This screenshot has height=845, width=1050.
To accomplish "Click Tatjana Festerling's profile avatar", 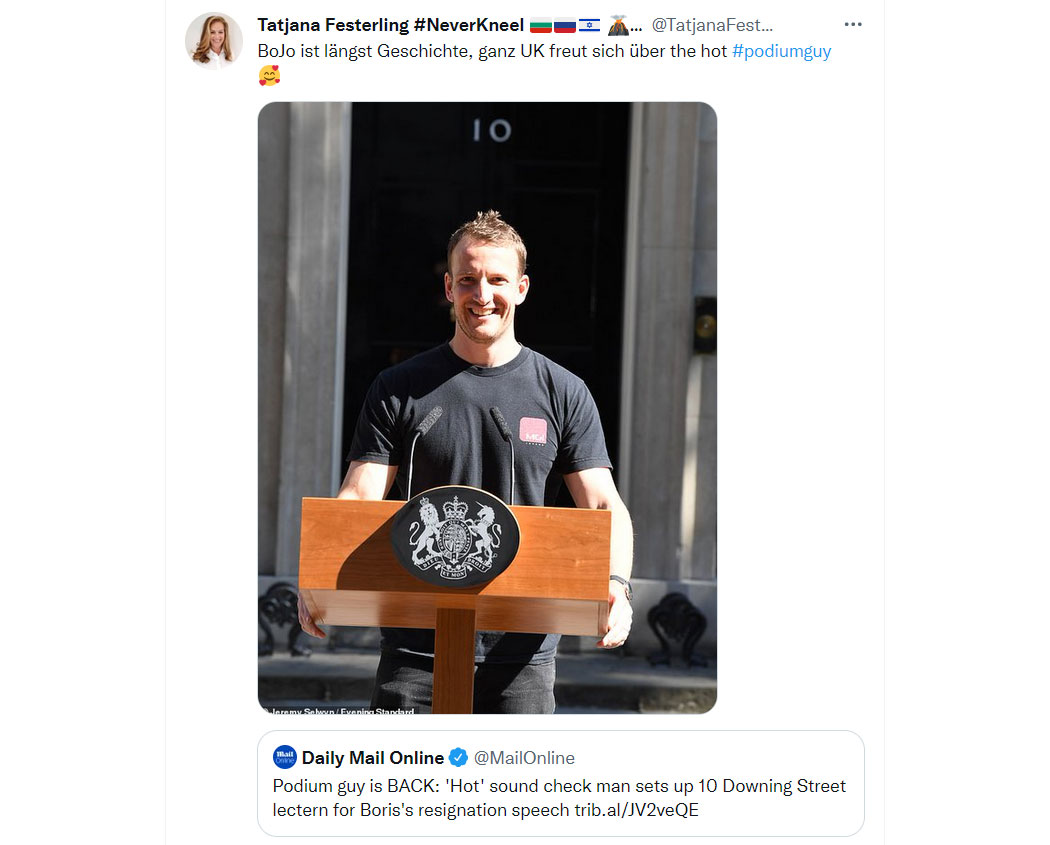I will [x=214, y=40].
